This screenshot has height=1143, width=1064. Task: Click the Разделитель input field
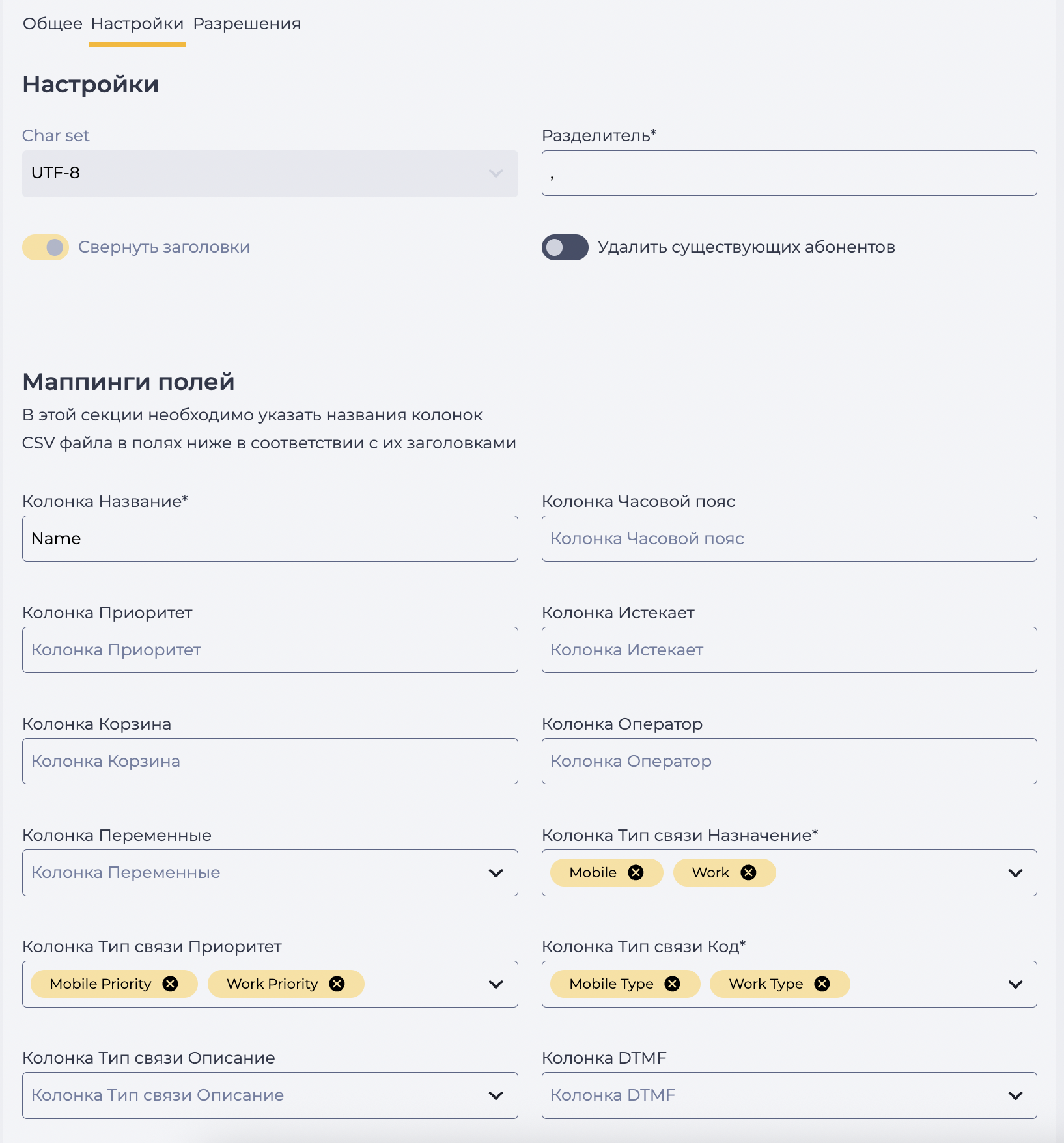point(789,173)
